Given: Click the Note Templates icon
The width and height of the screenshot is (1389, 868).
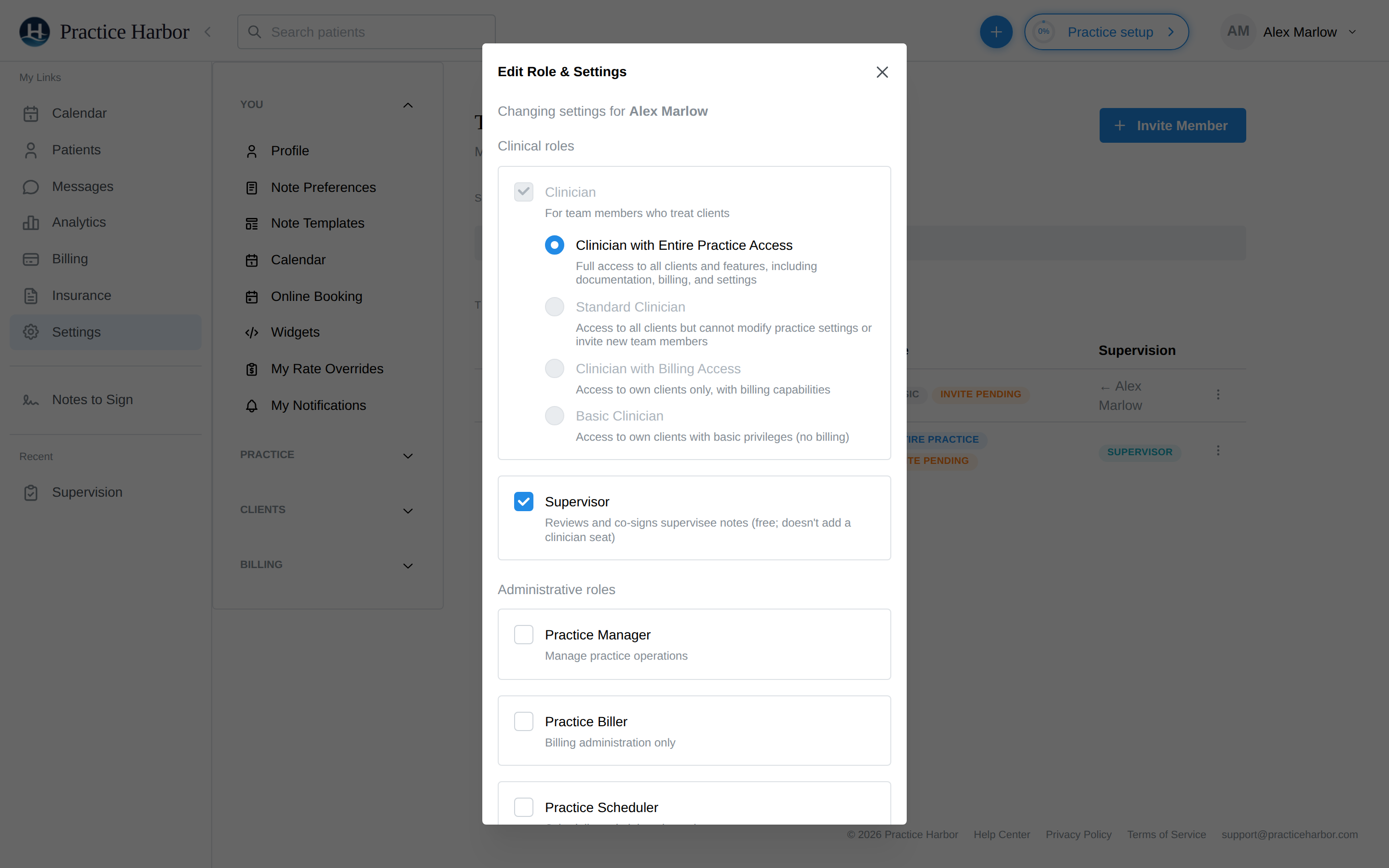Looking at the screenshot, I should click(x=251, y=224).
